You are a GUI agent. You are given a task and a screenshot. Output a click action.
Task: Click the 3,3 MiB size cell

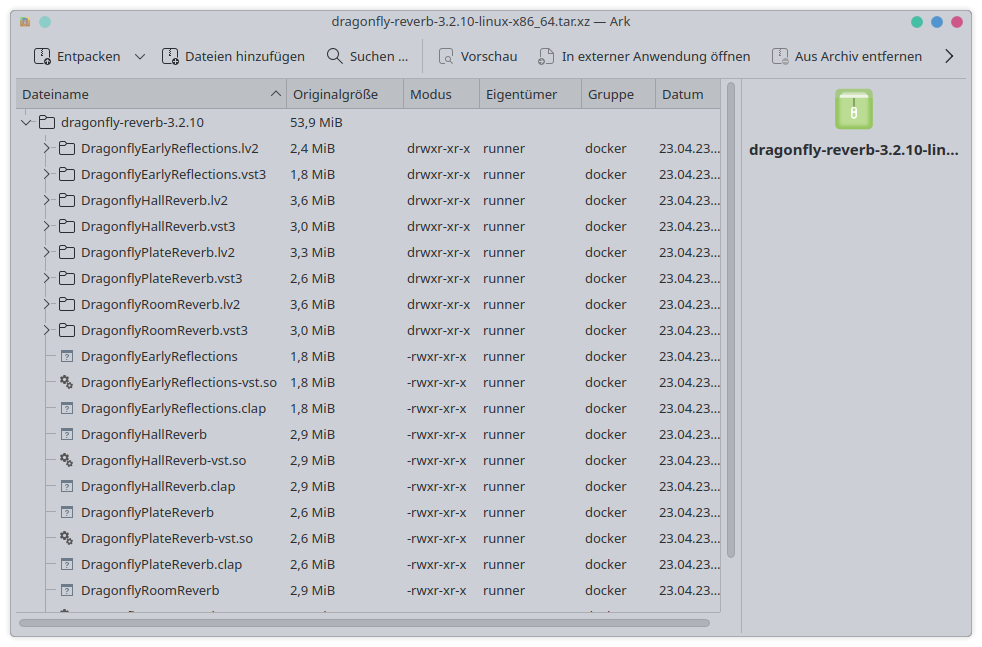click(x=313, y=252)
